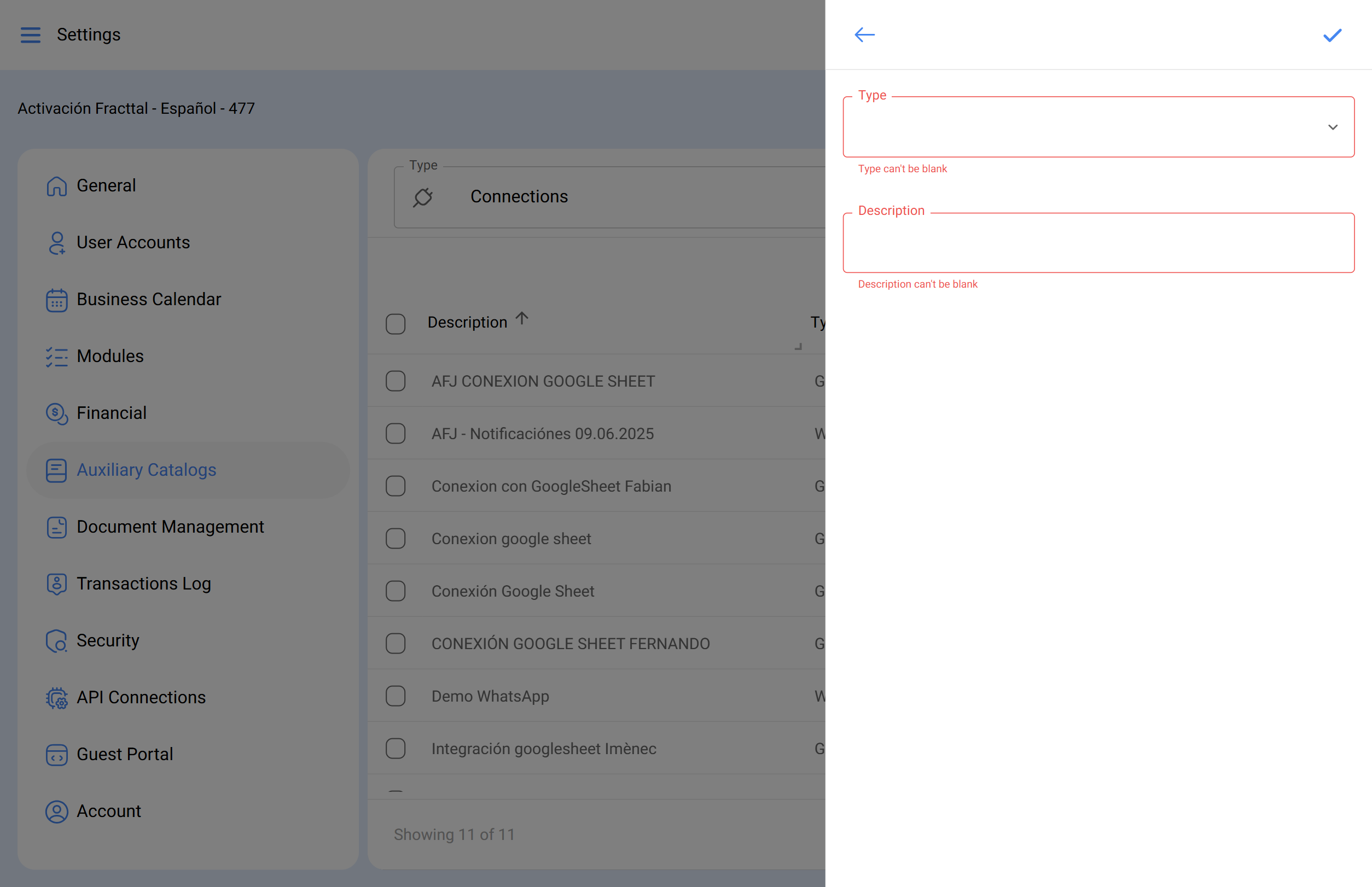Expand the Type dropdown chevron
The height and width of the screenshot is (887, 1372).
coord(1332,127)
